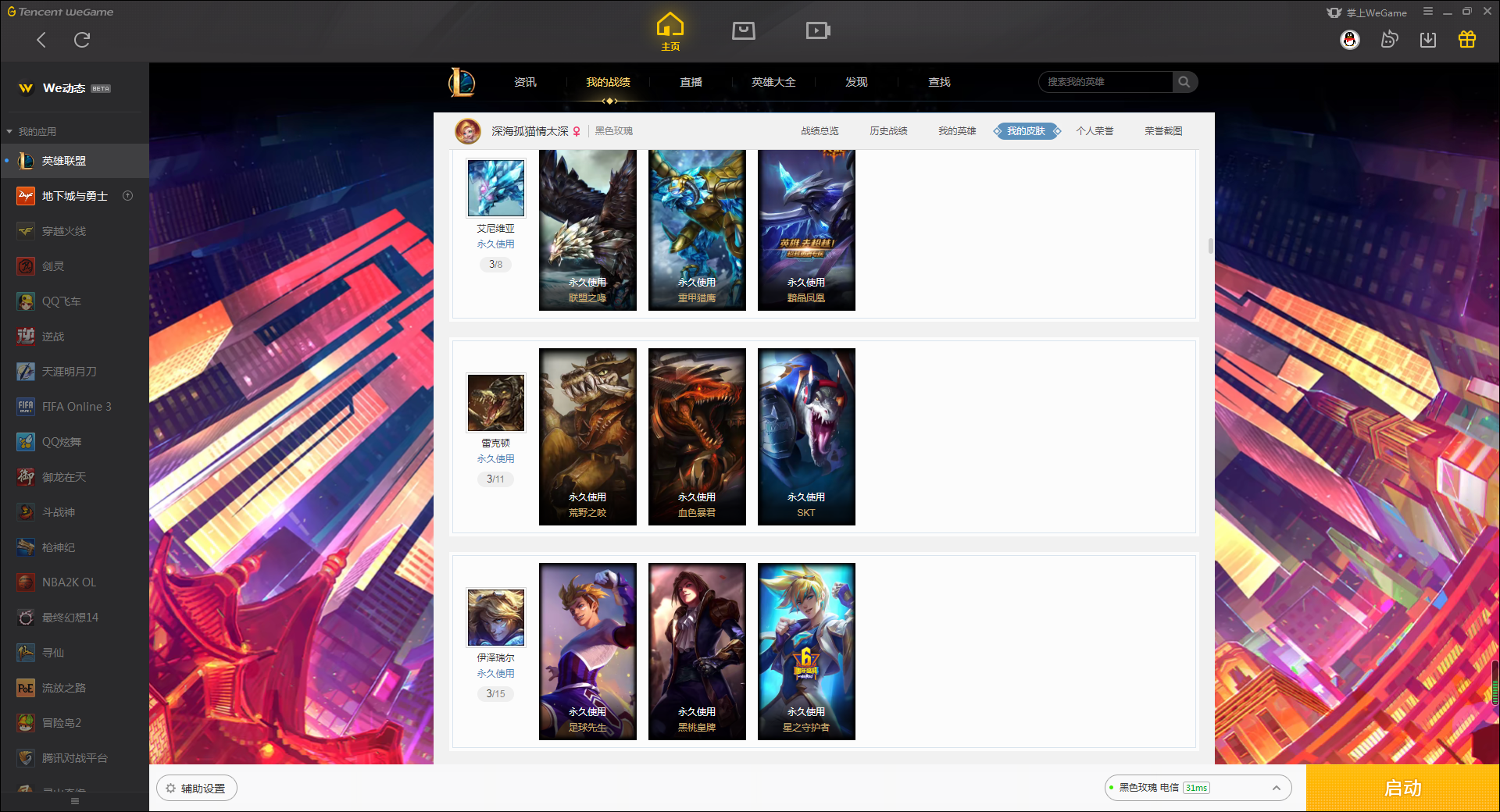Expand 黑色玫瑰 电信 server dropdown
Image resolution: width=1500 pixels, height=812 pixels.
pos(1198,788)
